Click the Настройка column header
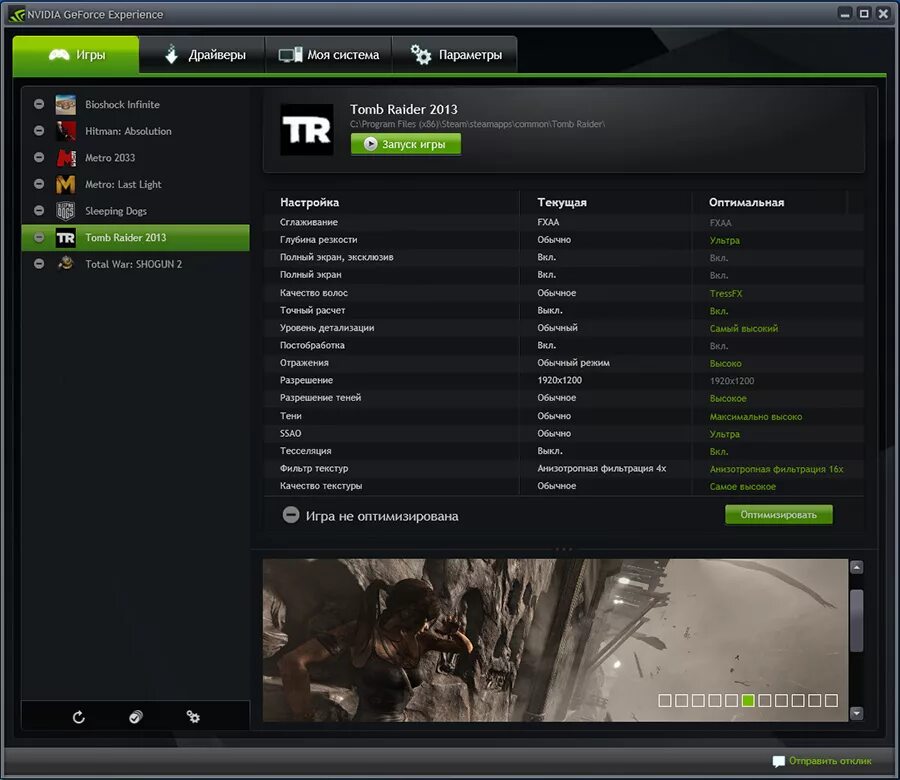The image size is (900, 780). pyautogui.click(x=309, y=202)
